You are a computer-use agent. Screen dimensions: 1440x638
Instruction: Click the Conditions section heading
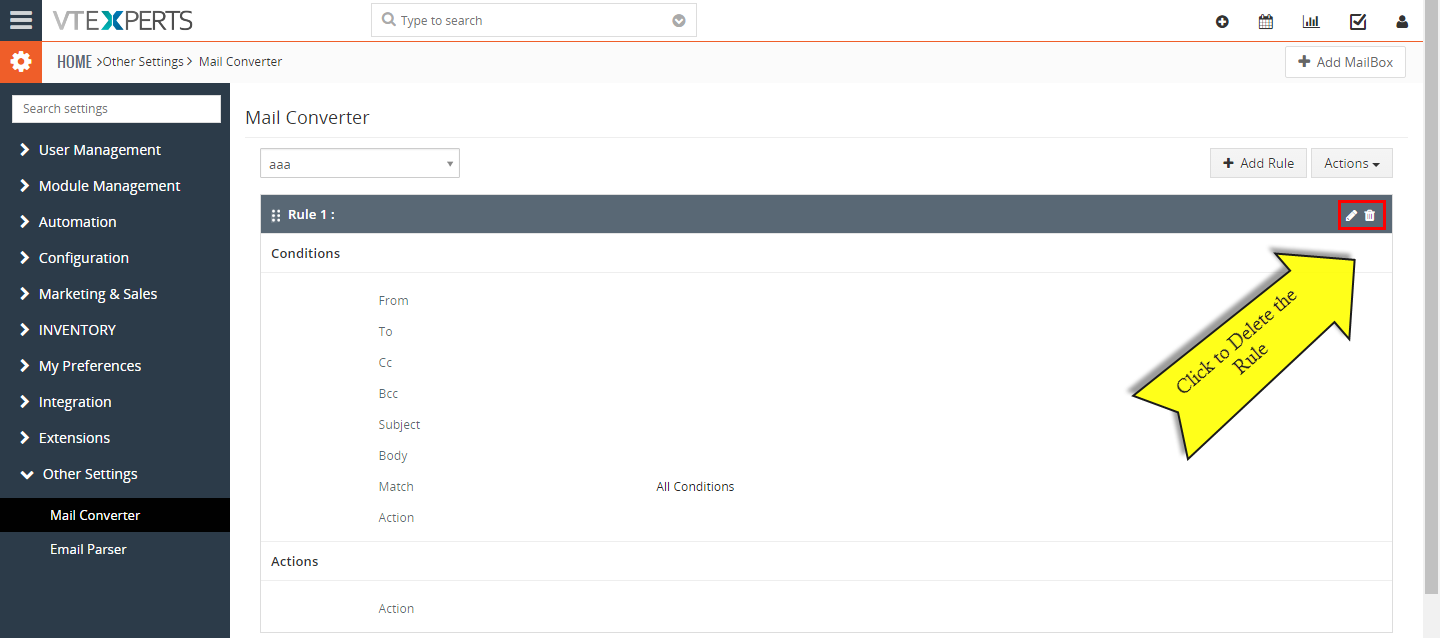[x=305, y=254]
